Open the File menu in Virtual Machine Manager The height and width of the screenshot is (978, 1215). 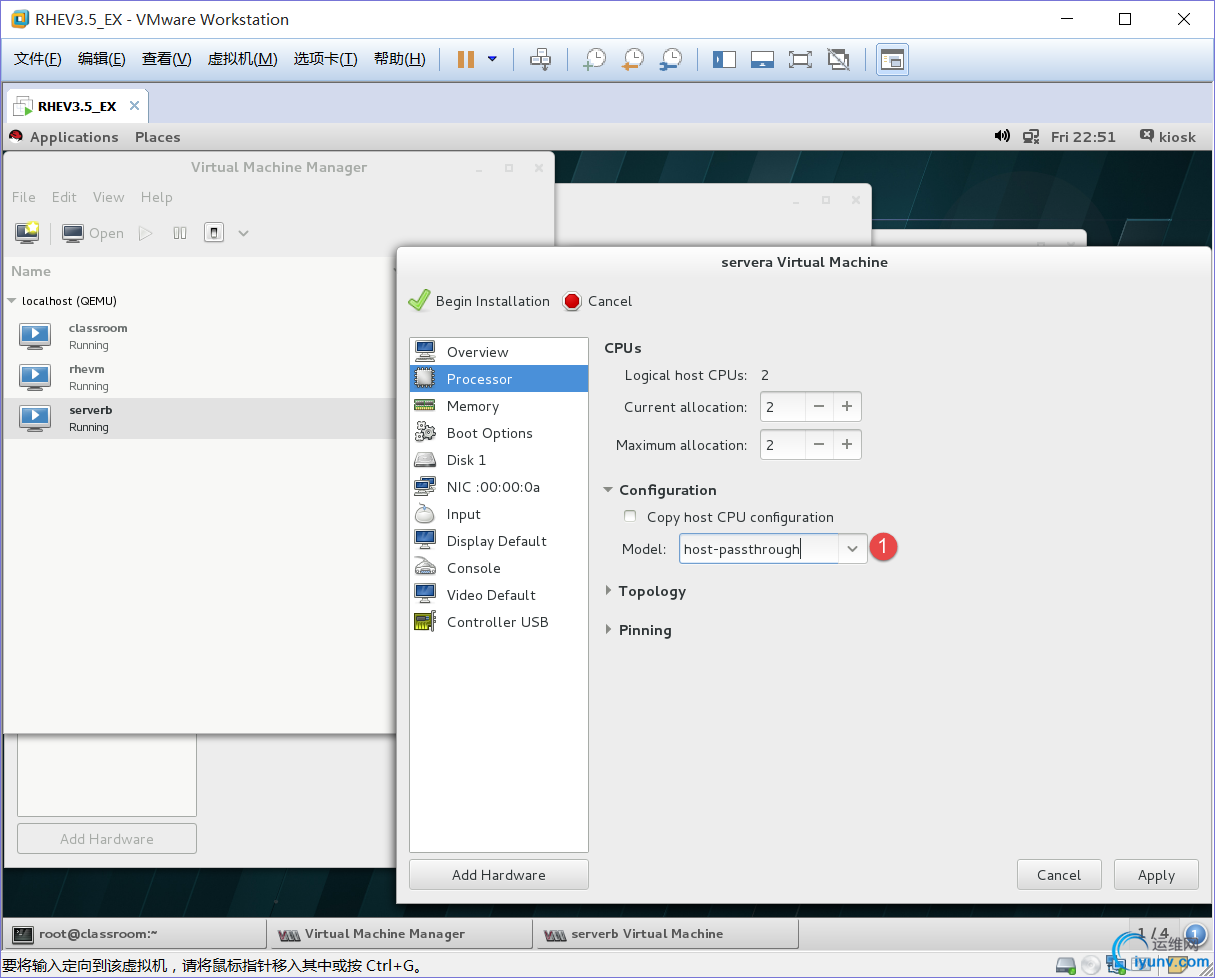point(23,197)
